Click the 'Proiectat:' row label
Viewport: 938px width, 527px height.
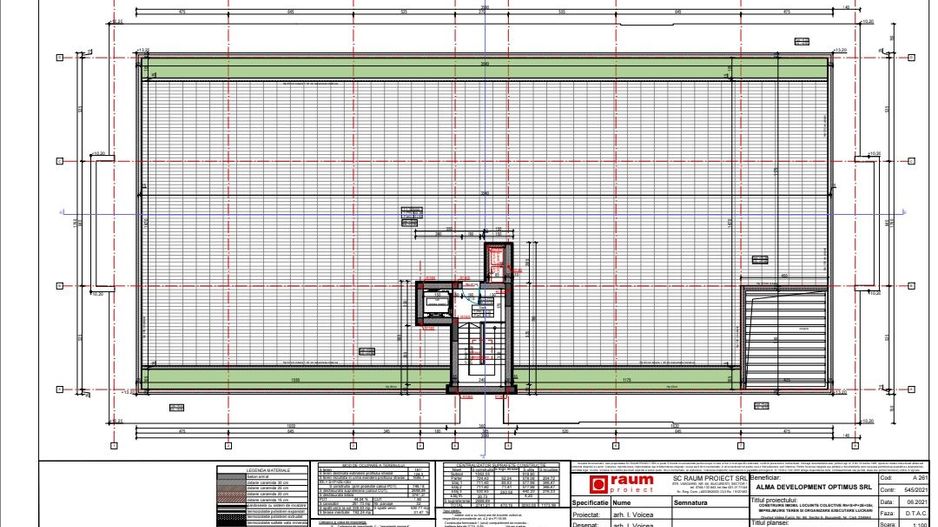586,514
